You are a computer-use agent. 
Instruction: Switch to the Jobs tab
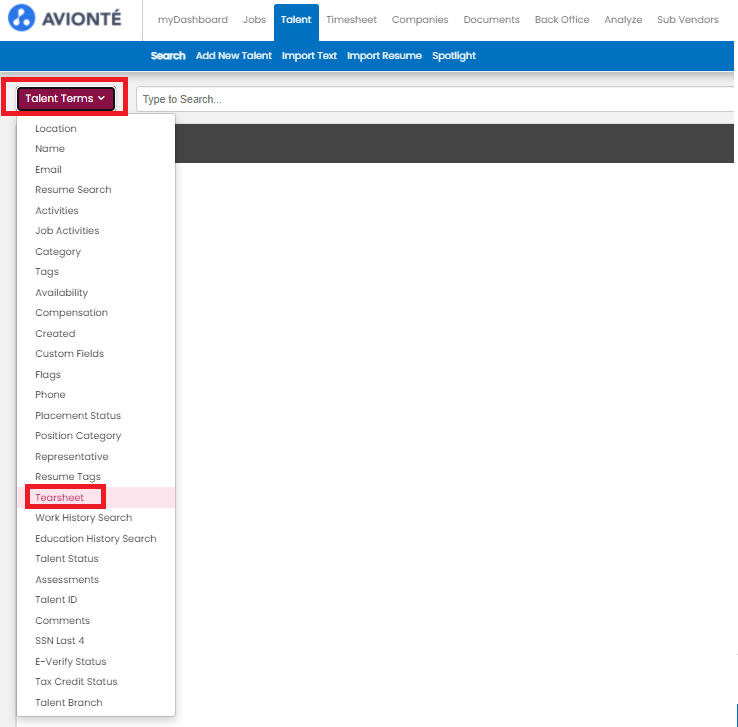[x=254, y=20]
